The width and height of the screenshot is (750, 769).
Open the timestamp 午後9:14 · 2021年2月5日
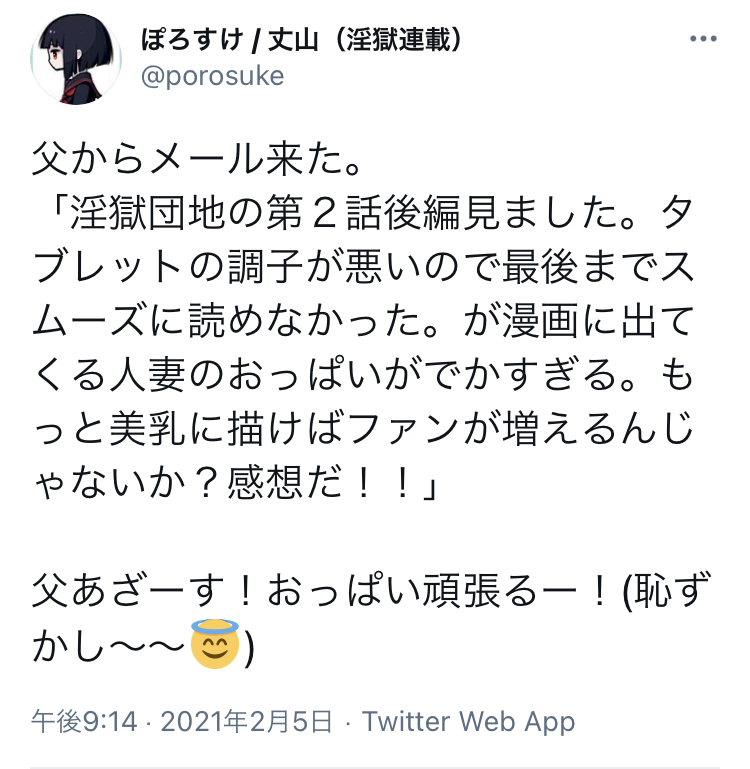click(x=181, y=721)
